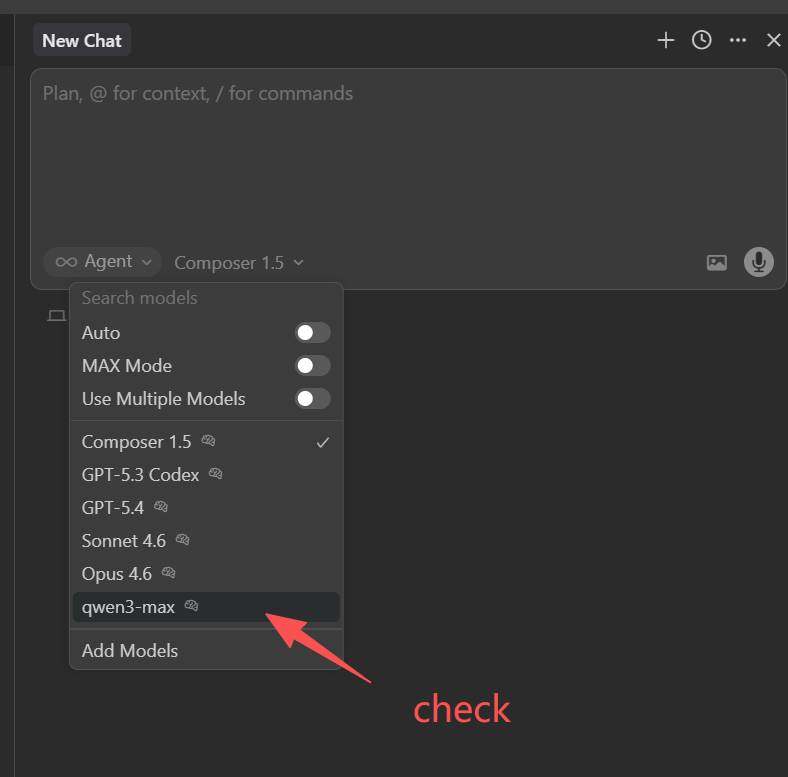Click the laptop icon below the Agent button
The height and width of the screenshot is (777, 788).
[57, 316]
